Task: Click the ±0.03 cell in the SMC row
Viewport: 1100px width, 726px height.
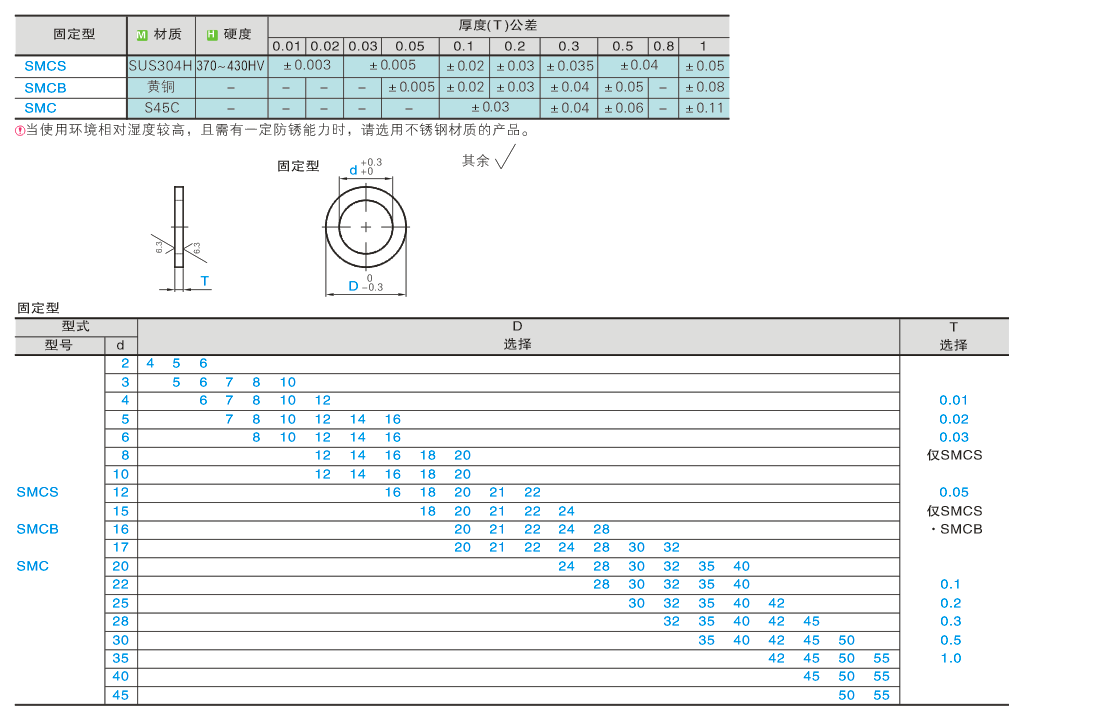Action: [x=490, y=107]
